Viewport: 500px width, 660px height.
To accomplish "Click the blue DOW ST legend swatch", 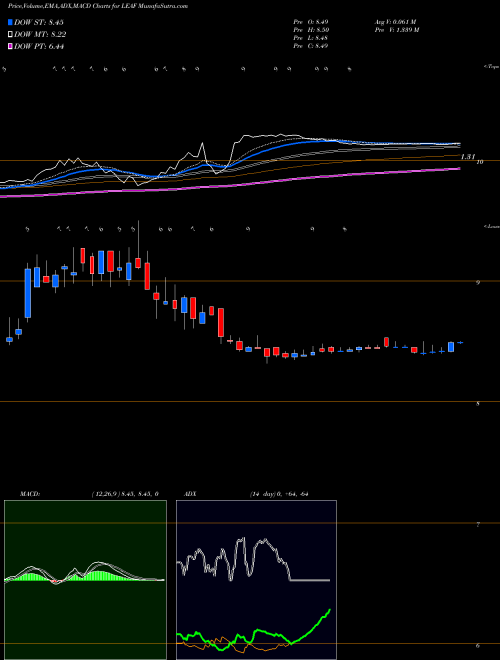I will tap(10, 22).
